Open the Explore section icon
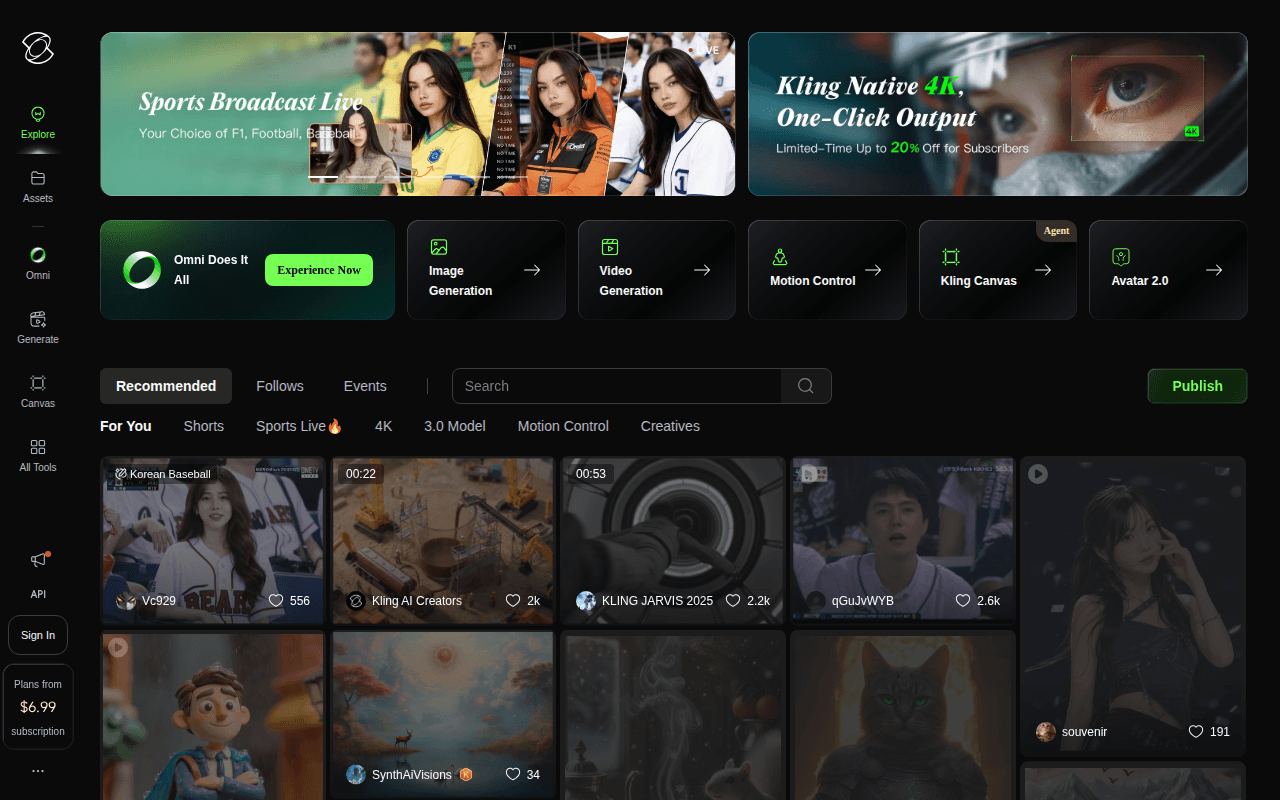Screen dimensions: 1280x800 pyautogui.click(x=38, y=114)
